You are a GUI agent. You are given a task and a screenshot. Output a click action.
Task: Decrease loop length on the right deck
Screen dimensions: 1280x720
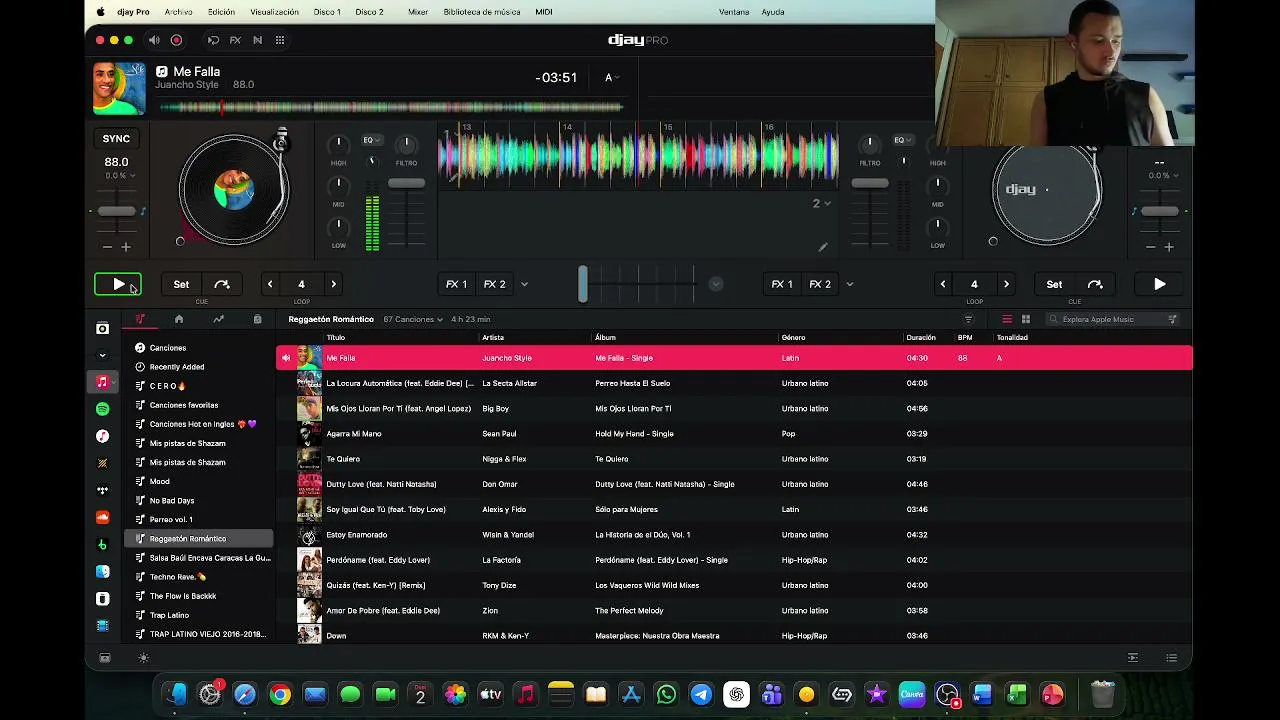pyautogui.click(x=942, y=284)
